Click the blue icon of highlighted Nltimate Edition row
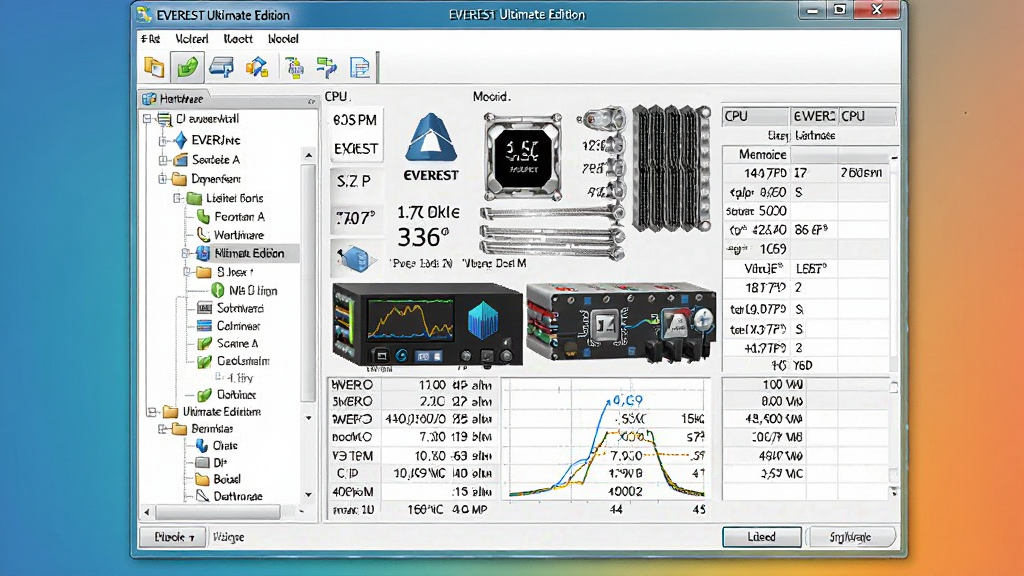 click(x=203, y=253)
